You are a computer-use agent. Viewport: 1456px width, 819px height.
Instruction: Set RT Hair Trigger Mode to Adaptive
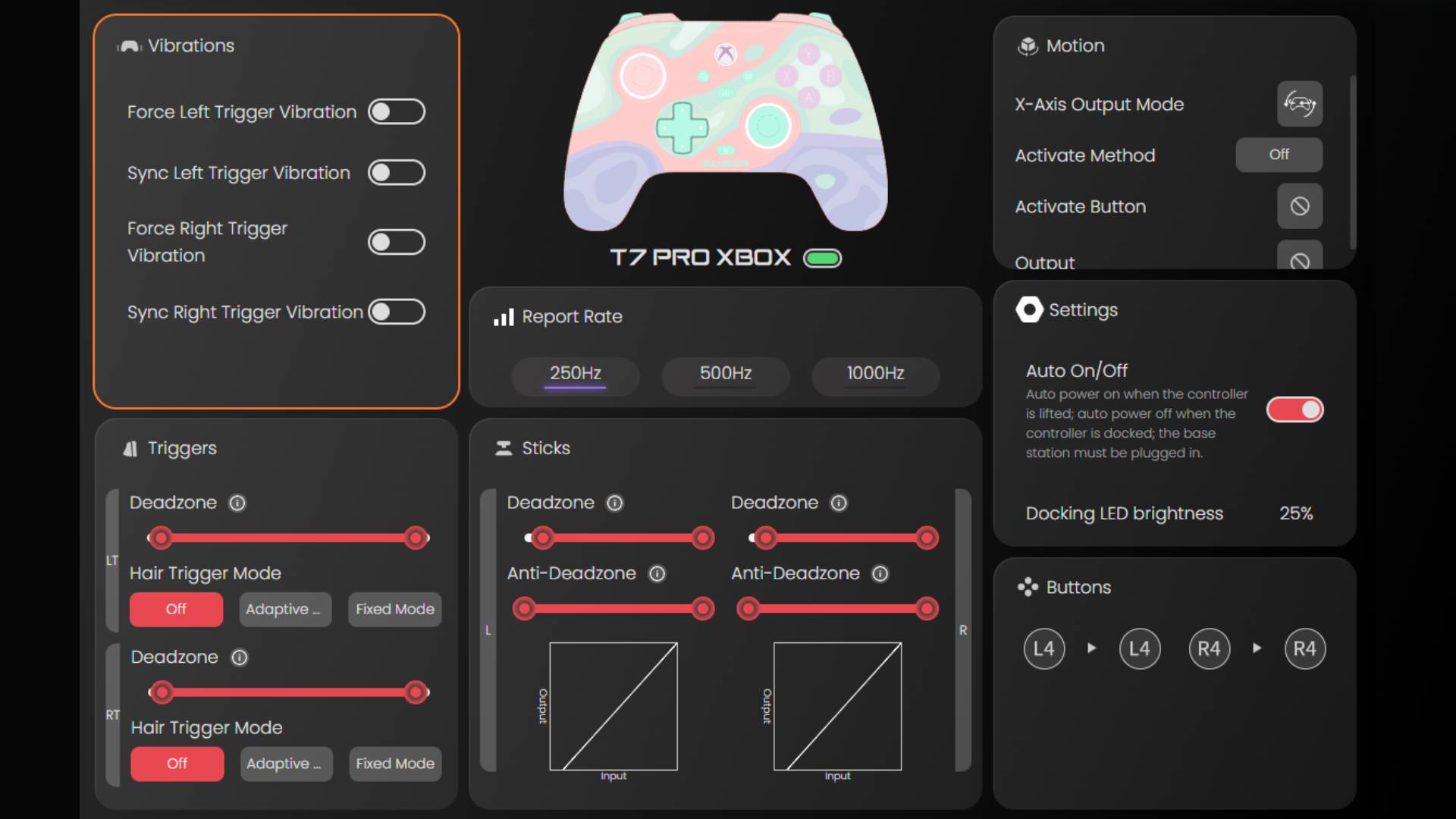pyautogui.click(x=286, y=764)
